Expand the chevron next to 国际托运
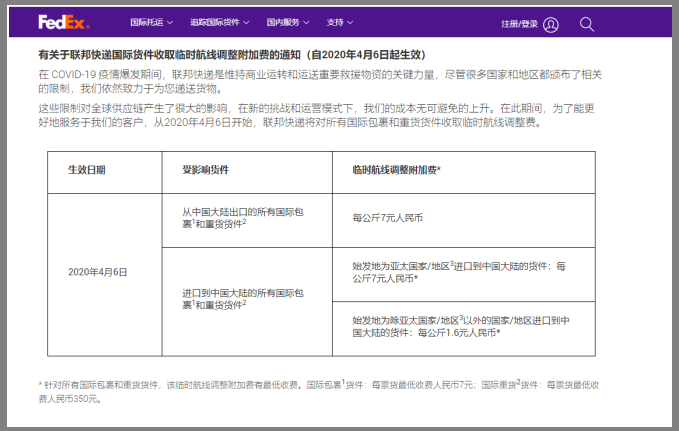This screenshot has width=679, height=431. pos(170,22)
